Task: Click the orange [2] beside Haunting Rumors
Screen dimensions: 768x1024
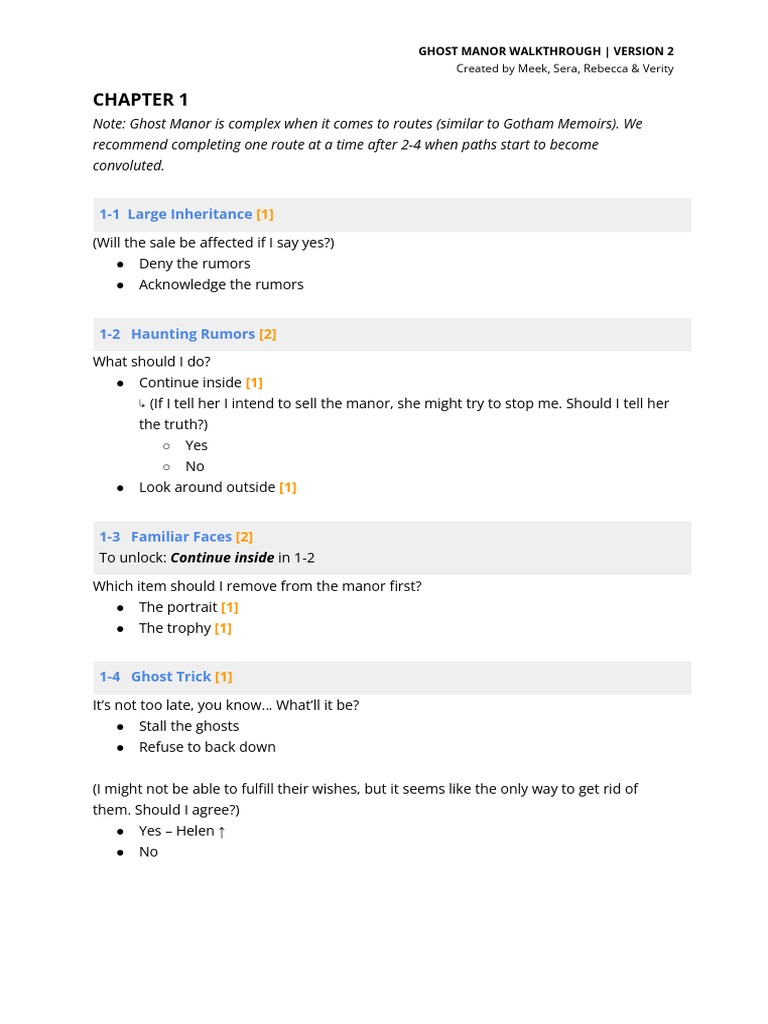Action: 268,334
